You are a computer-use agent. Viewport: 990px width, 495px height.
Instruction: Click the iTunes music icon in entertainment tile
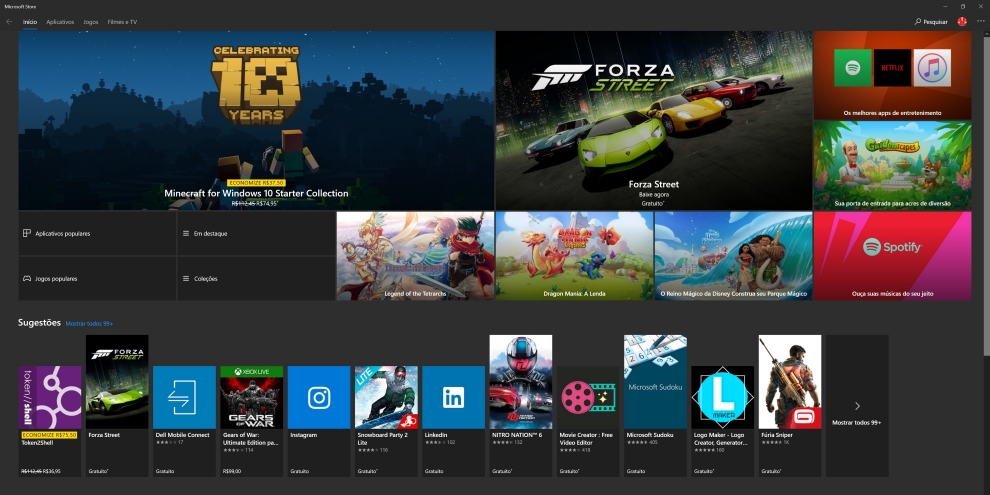[932, 68]
